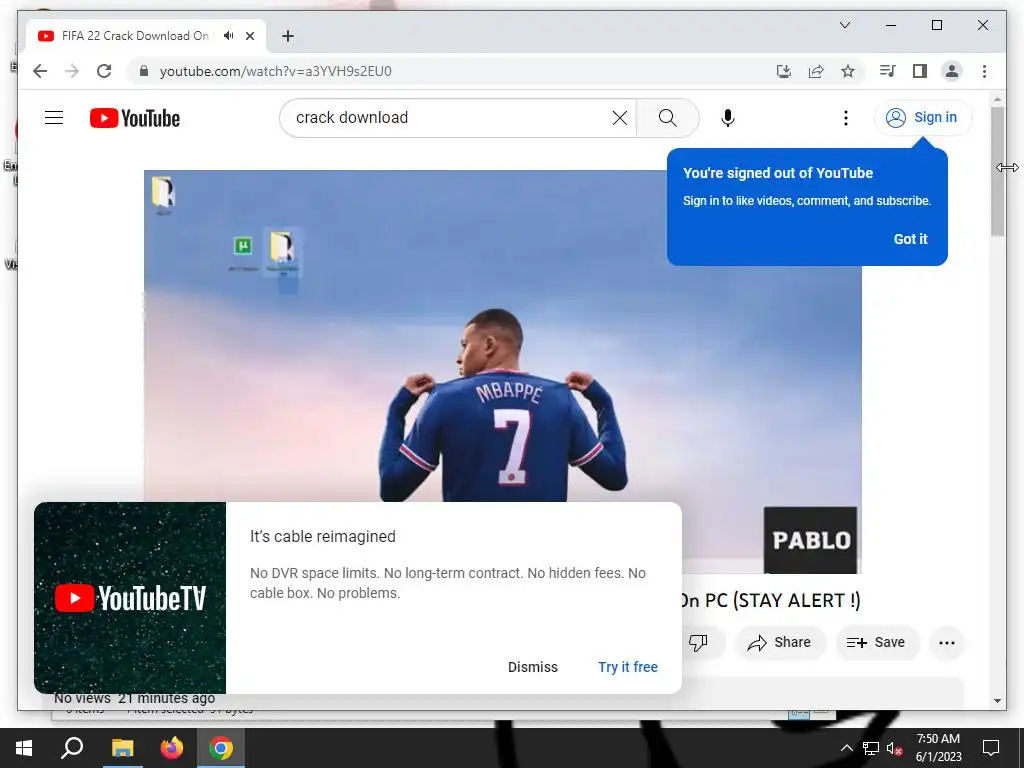1024x768 pixels.
Task: Go forward with browser forward arrow
Action: click(x=72, y=71)
